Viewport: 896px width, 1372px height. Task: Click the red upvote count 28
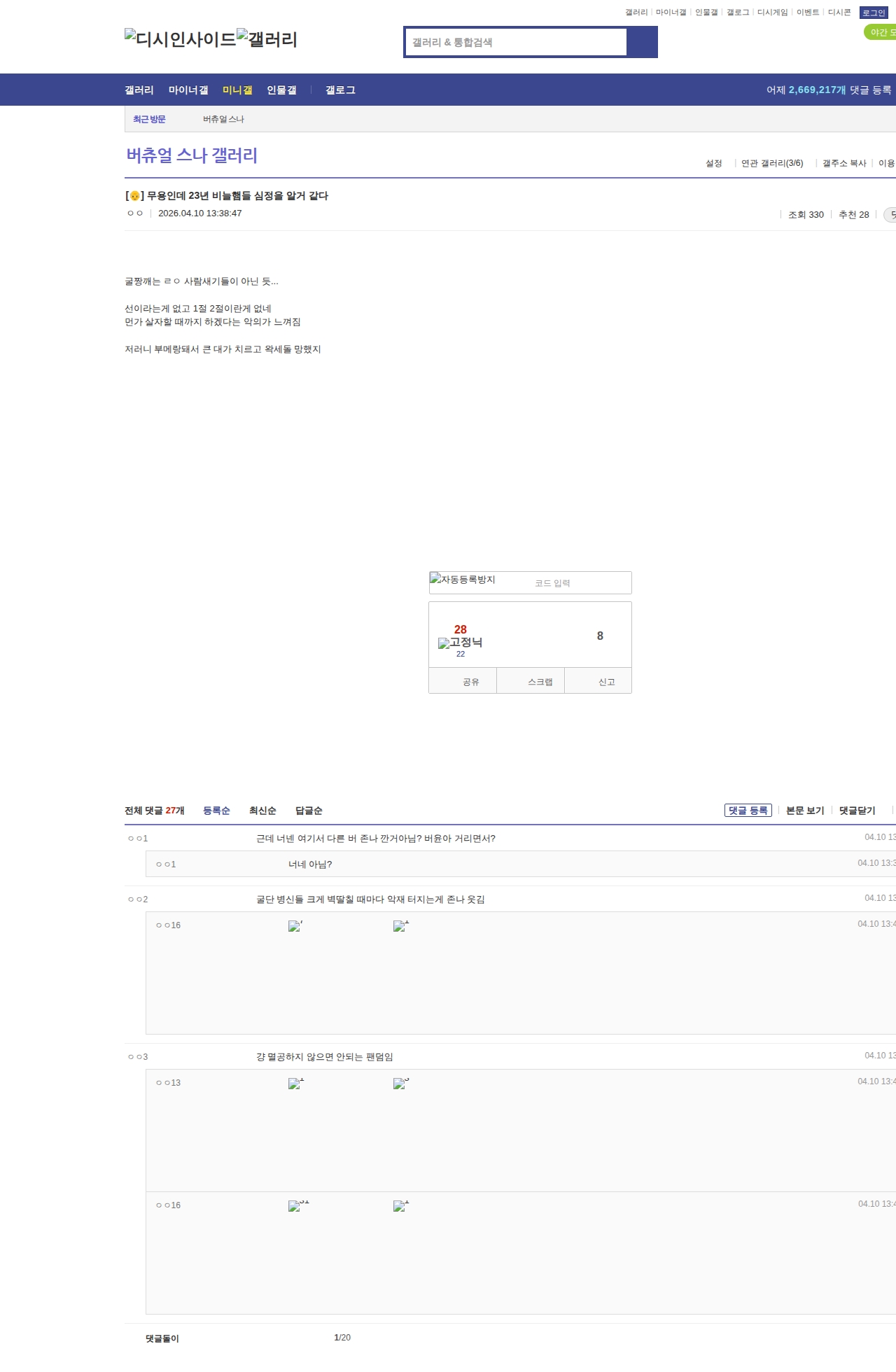pos(461,629)
